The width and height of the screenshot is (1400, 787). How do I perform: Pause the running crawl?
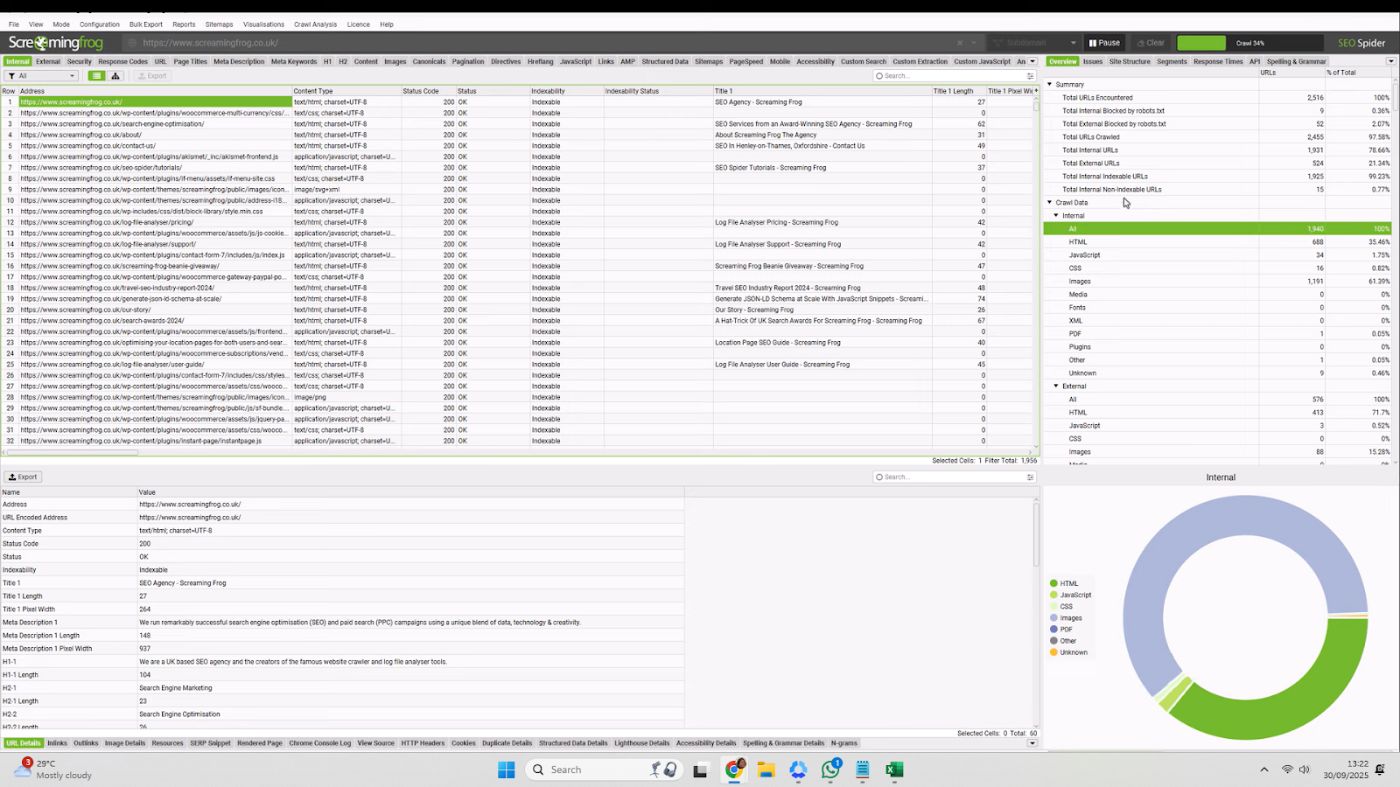1104,43
